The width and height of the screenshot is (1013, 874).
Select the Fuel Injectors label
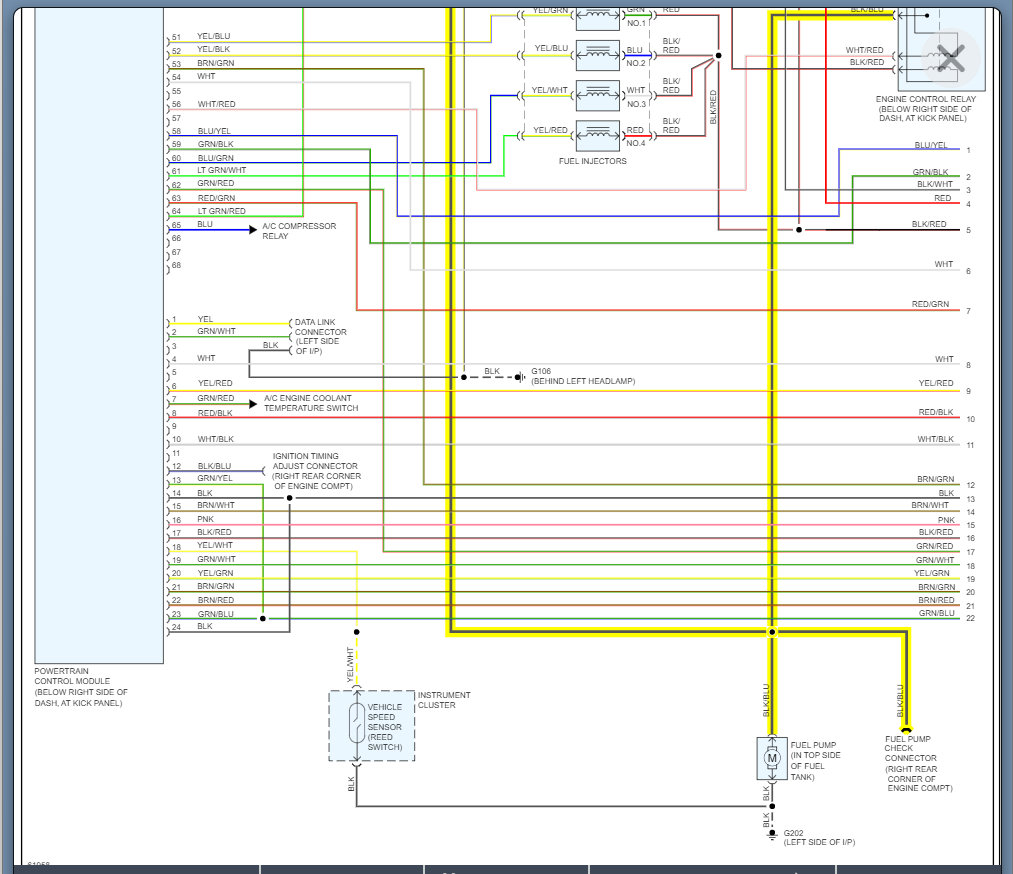tap(592, 161)
